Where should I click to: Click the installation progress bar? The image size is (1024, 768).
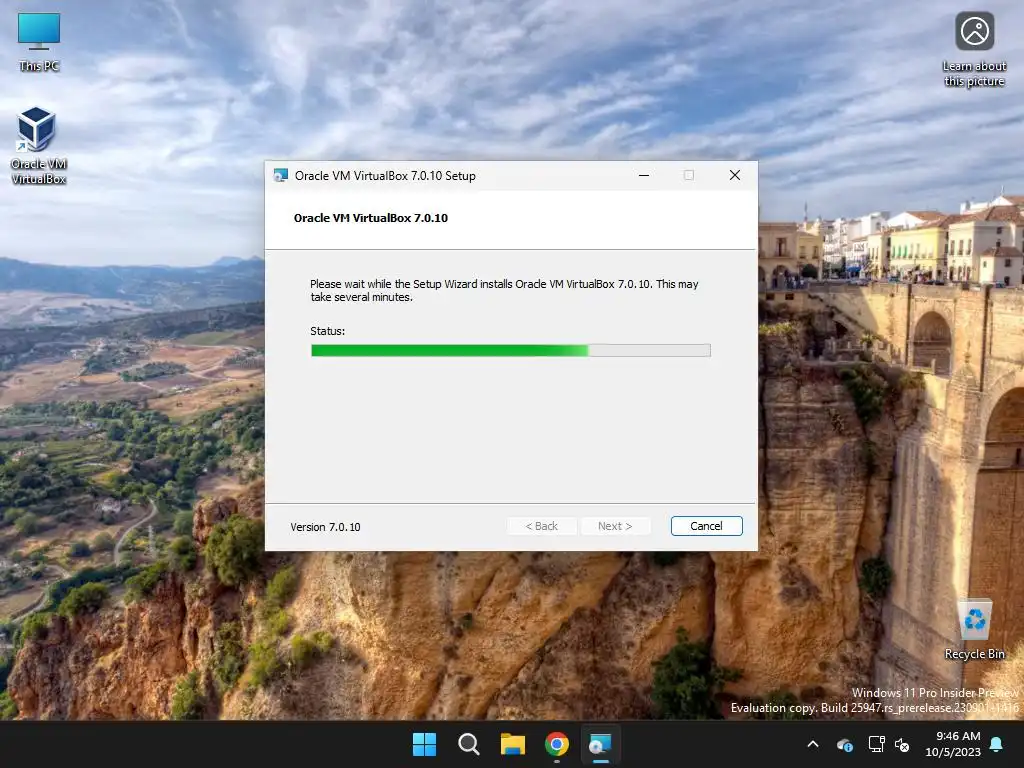[x=511, y=351]
